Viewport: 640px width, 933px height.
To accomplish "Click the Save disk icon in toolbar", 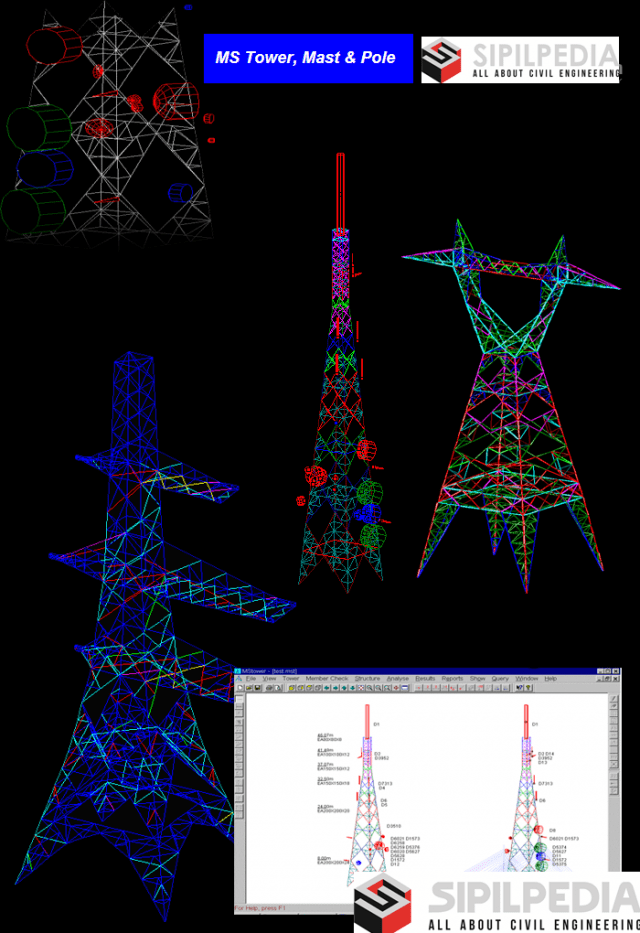I will (x=256, y=689).
